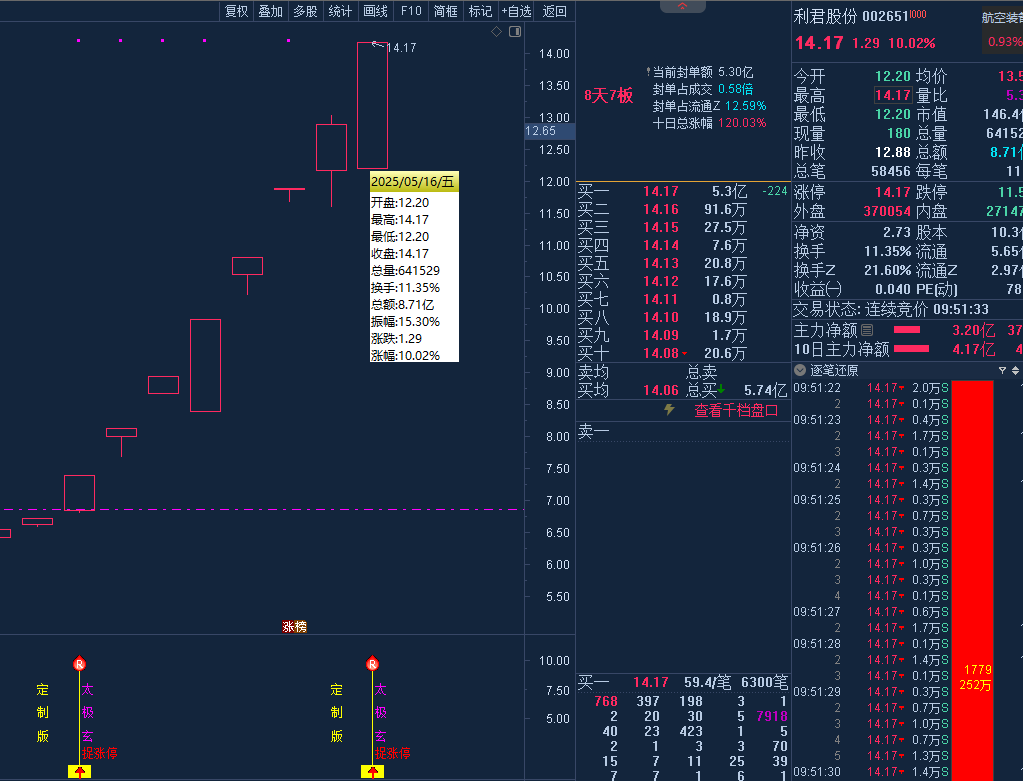1023x781 pixels.
Task: Click 买均 14.06 value
Action: tap(660, 390)
